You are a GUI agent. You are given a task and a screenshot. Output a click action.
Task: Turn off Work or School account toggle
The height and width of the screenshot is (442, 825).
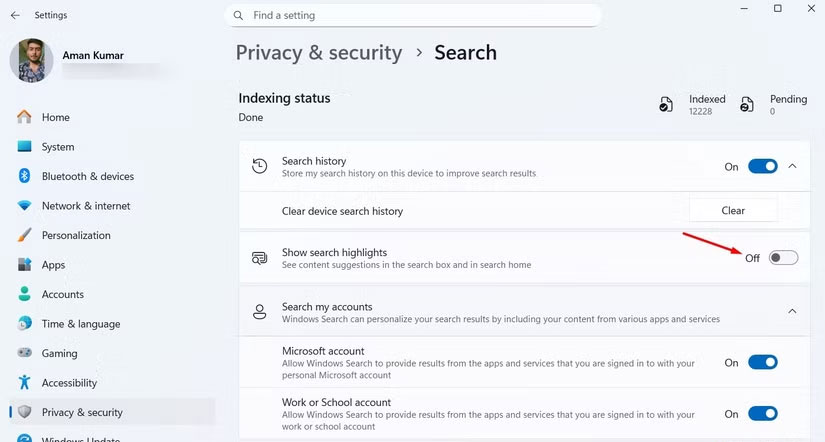pyautogui.click(x=763, y=414)
